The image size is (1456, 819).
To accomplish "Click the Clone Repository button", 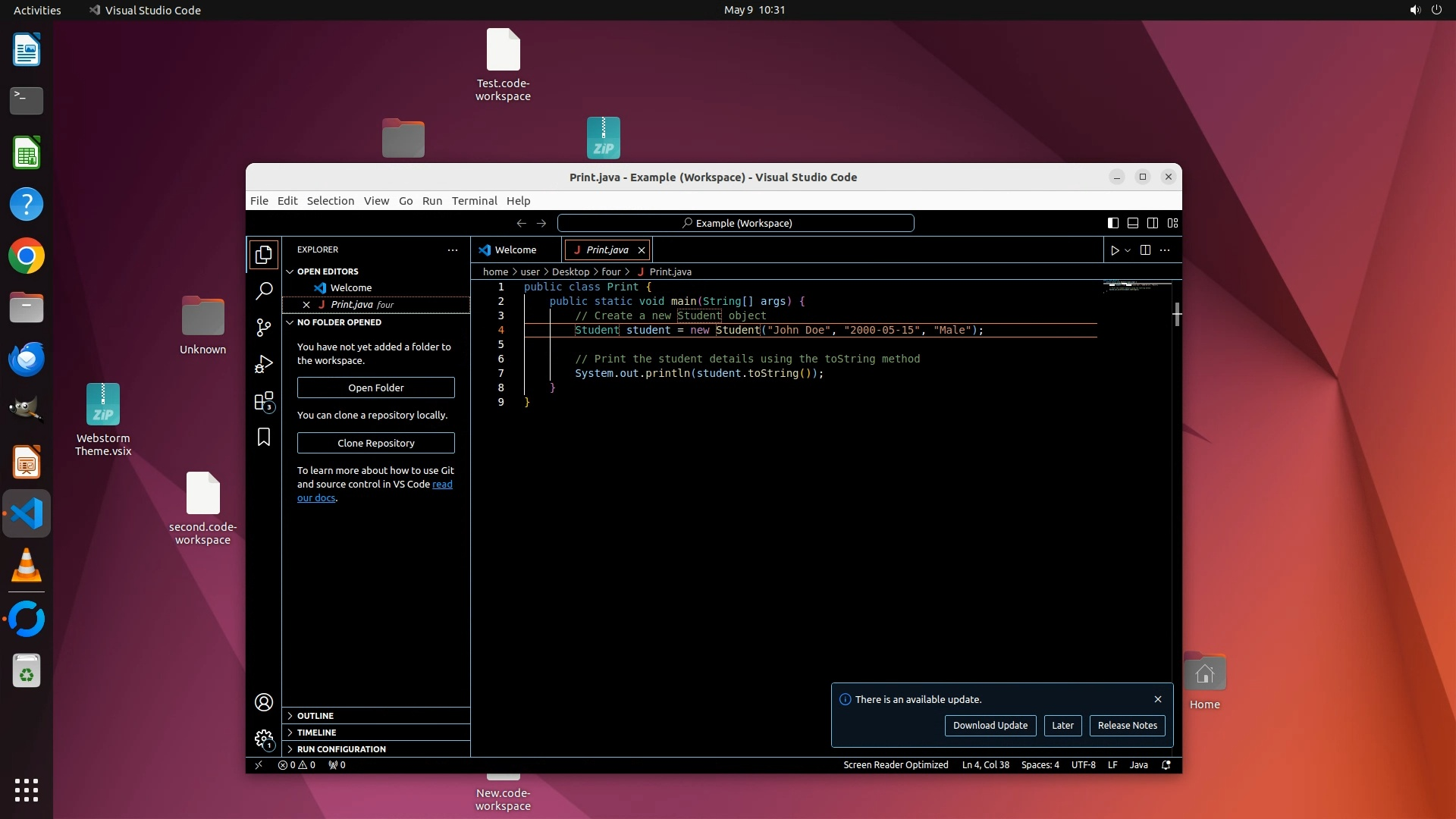I will (x=375, y=443).
